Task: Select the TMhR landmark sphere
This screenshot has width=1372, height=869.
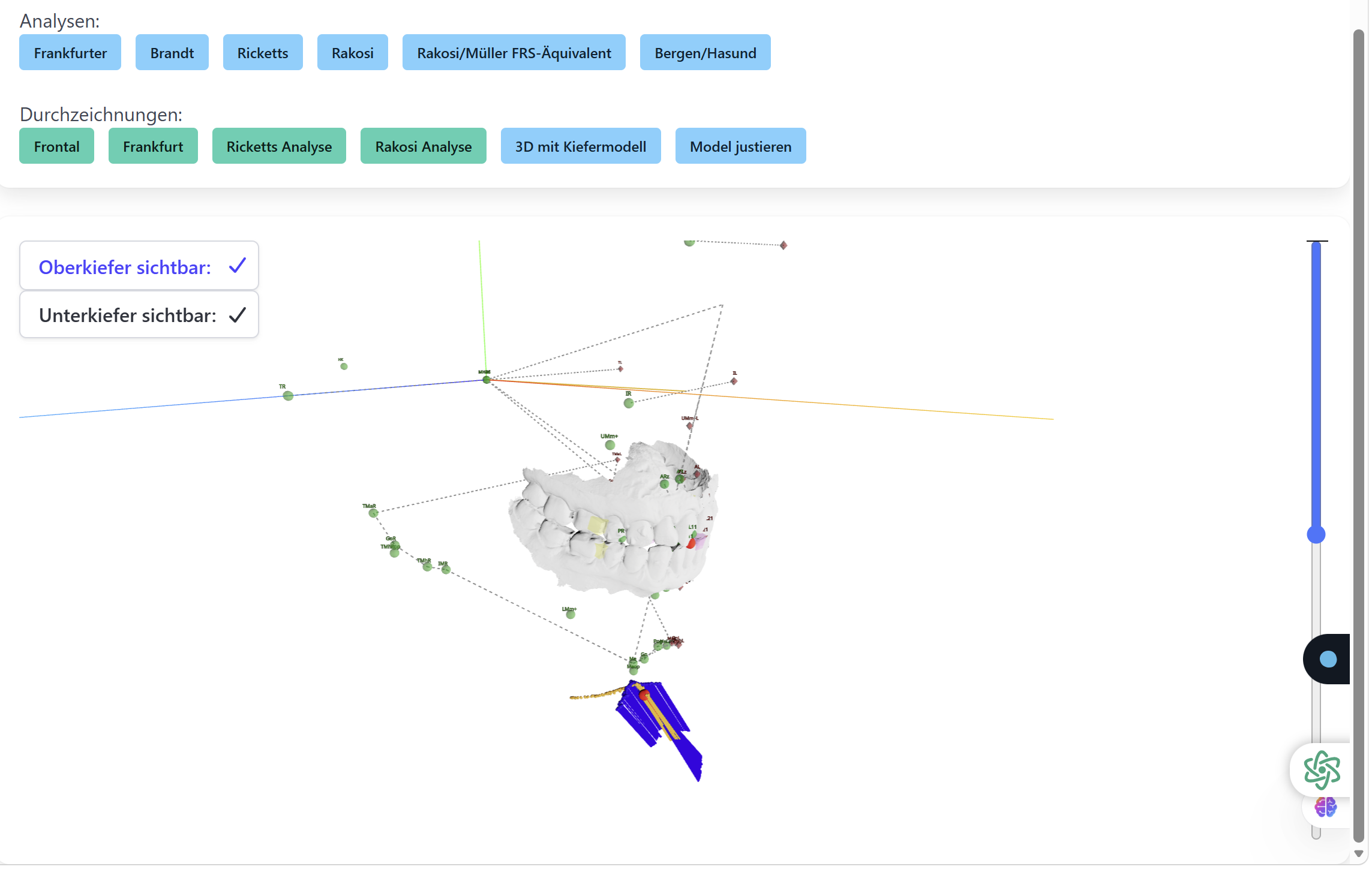Action: point(427,567)
